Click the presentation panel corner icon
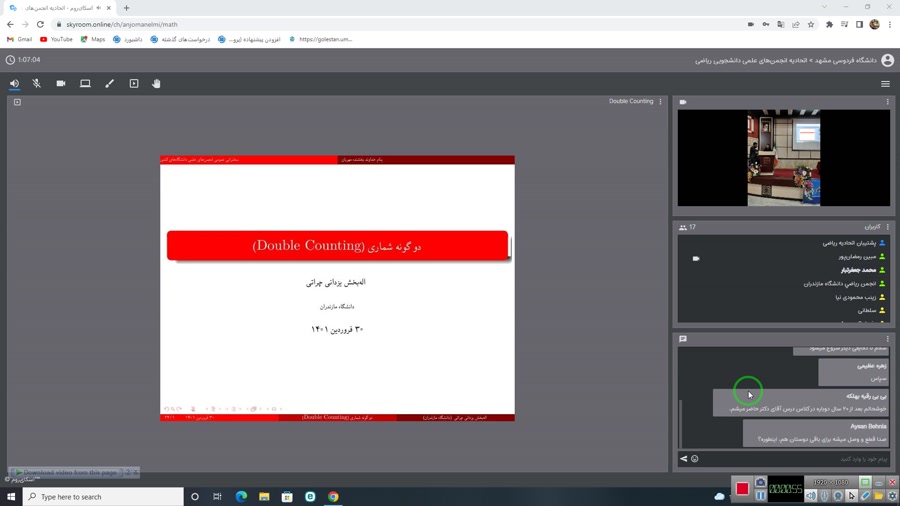Image resolution: width=900 pixels, height=506 pixels. [17, 102]
